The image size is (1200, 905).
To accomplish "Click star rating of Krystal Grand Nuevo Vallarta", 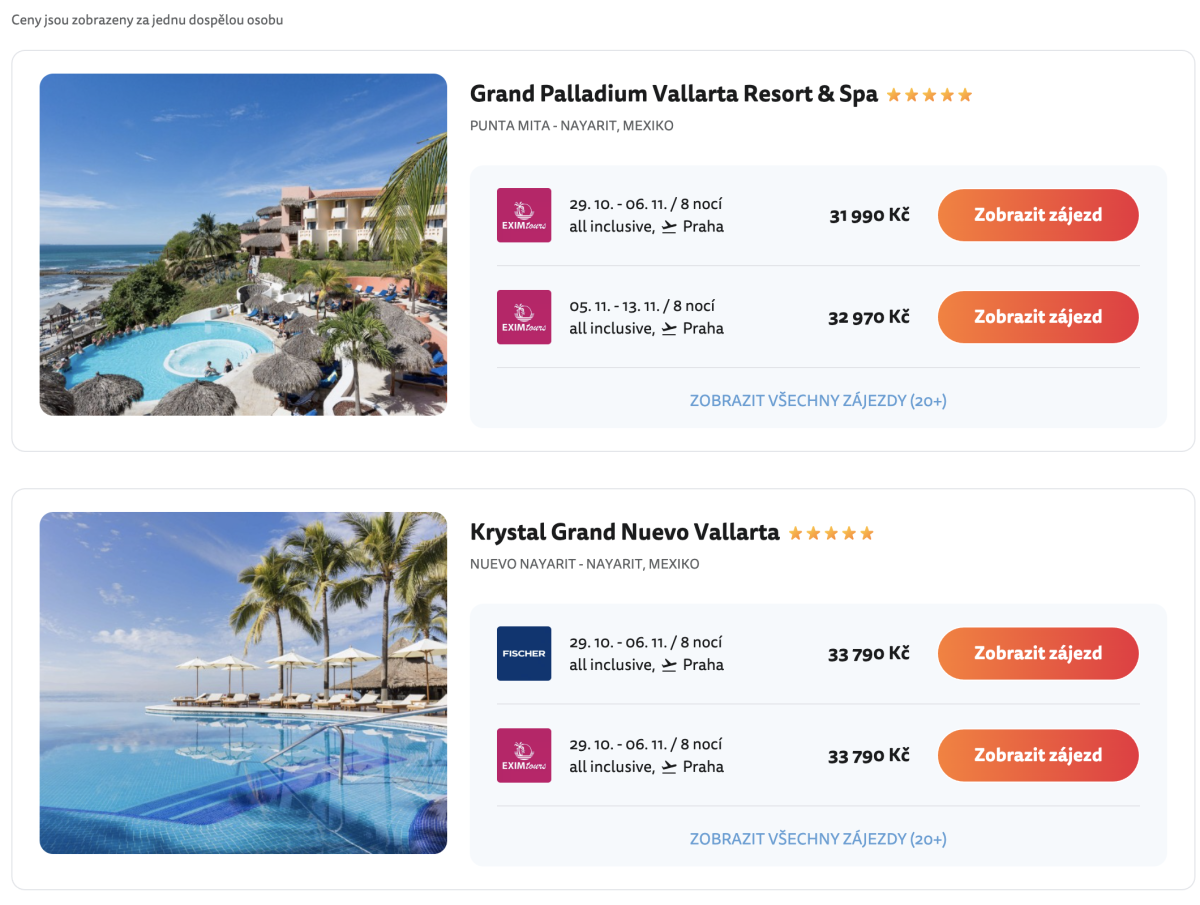I will click(x=831, y=533).
